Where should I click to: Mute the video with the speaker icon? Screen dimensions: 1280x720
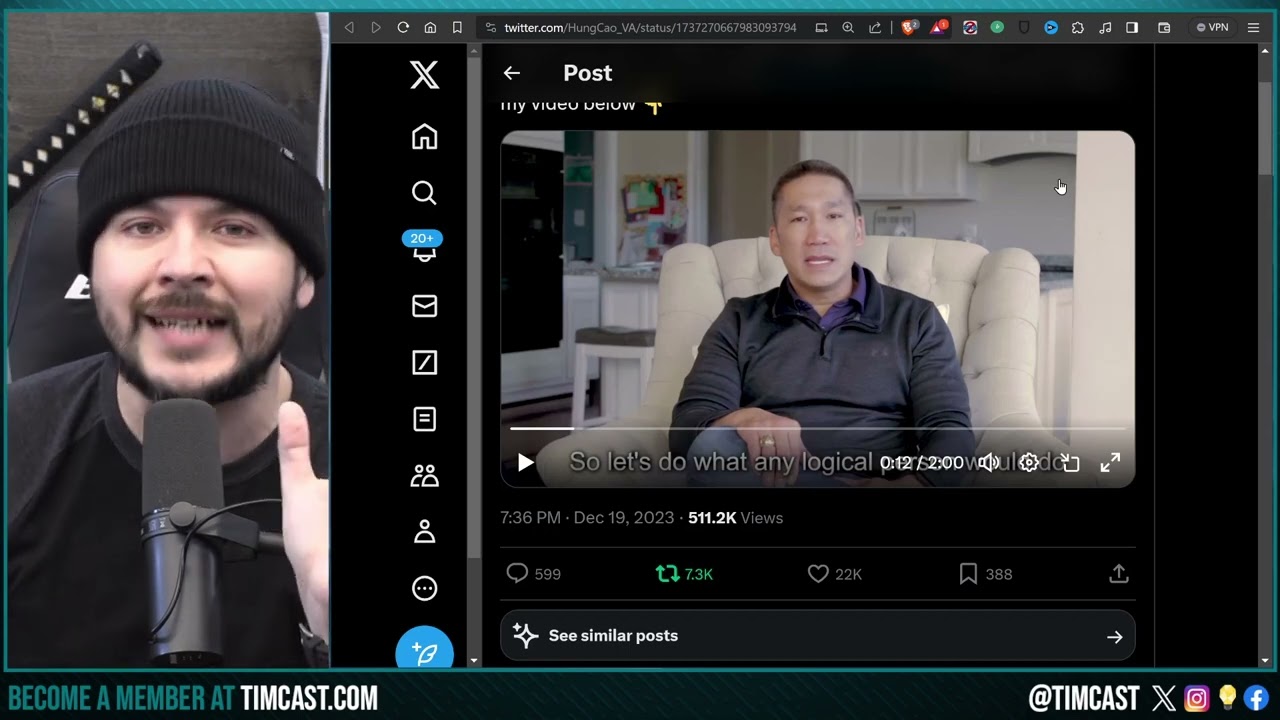988,462
